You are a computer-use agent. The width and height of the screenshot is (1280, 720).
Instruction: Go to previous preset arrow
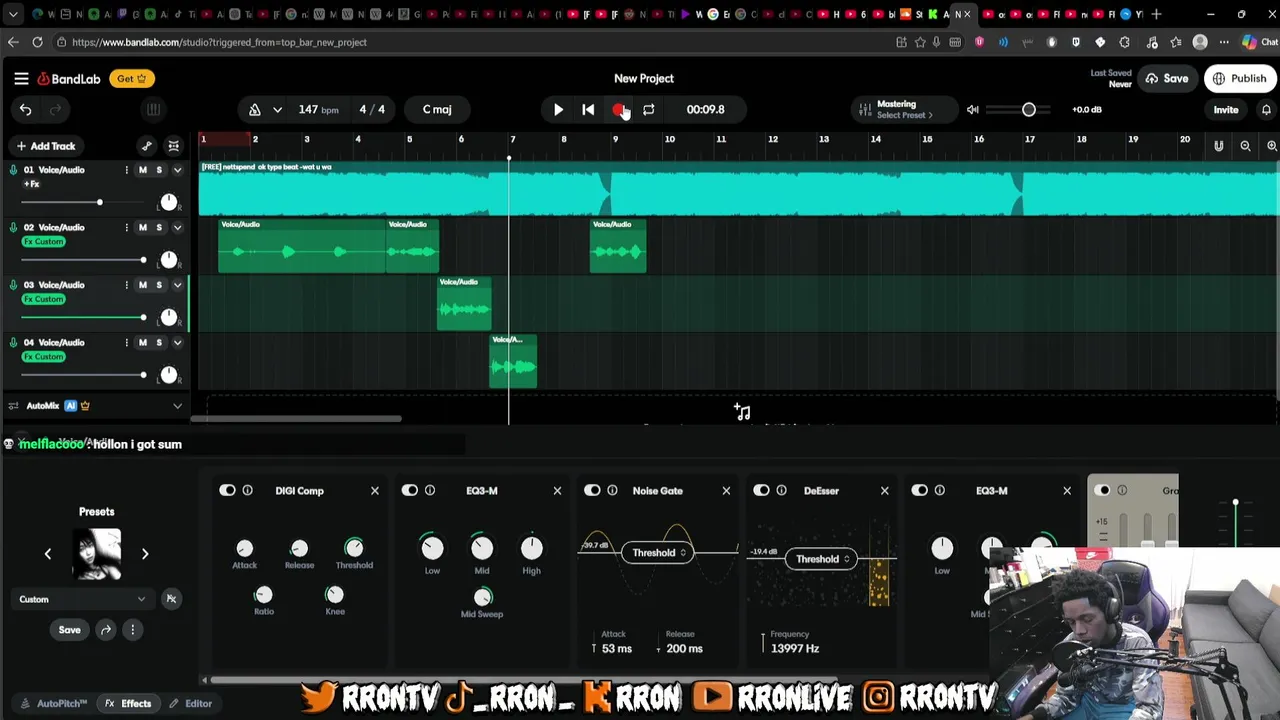tap(47, 554)
